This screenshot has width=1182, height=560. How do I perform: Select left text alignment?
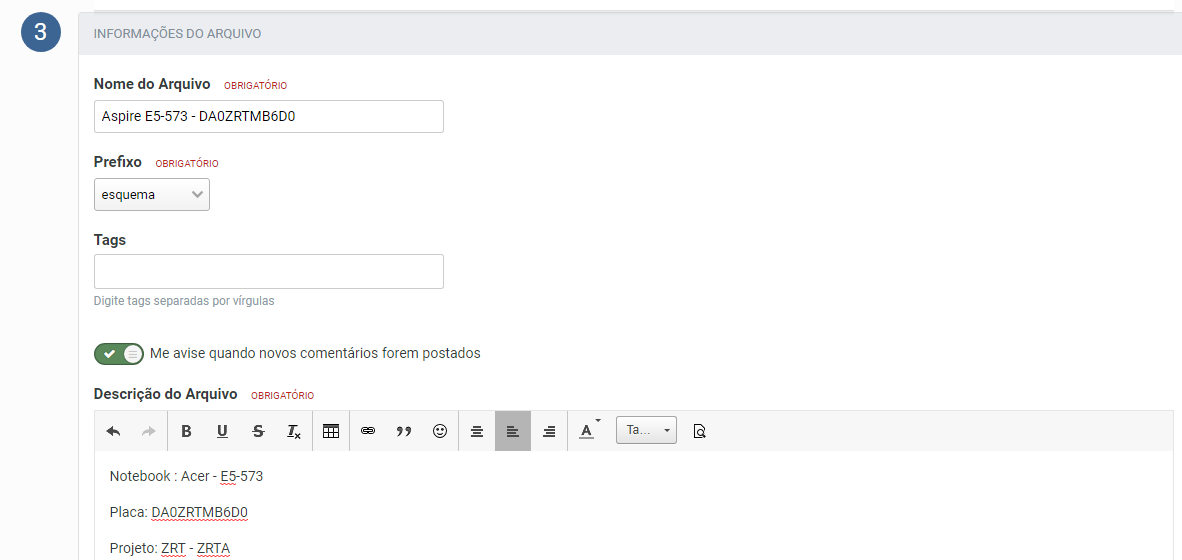click(x=513, y=431)
